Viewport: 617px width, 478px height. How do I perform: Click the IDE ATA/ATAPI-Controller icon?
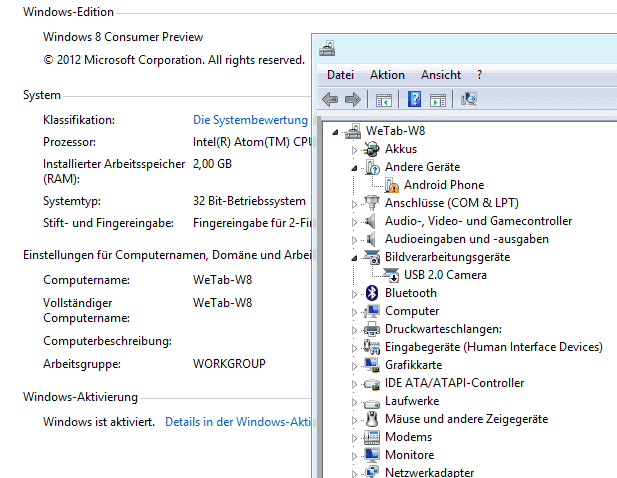tap(372, 383)
